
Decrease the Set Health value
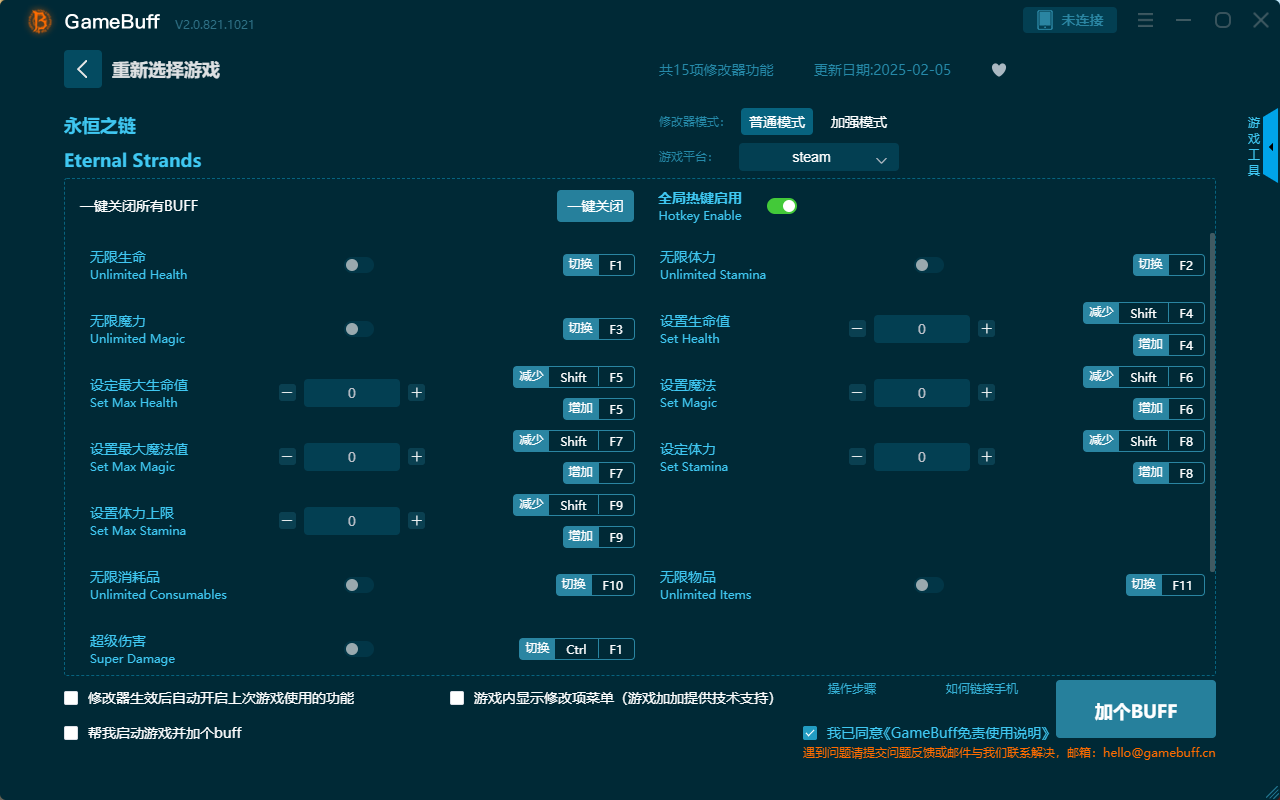(857, 329)
